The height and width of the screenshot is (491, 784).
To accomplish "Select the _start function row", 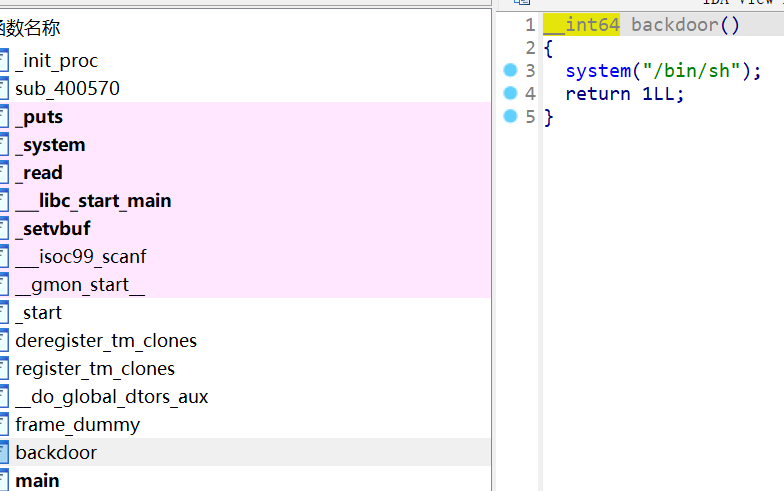I will tap(245, 312).
